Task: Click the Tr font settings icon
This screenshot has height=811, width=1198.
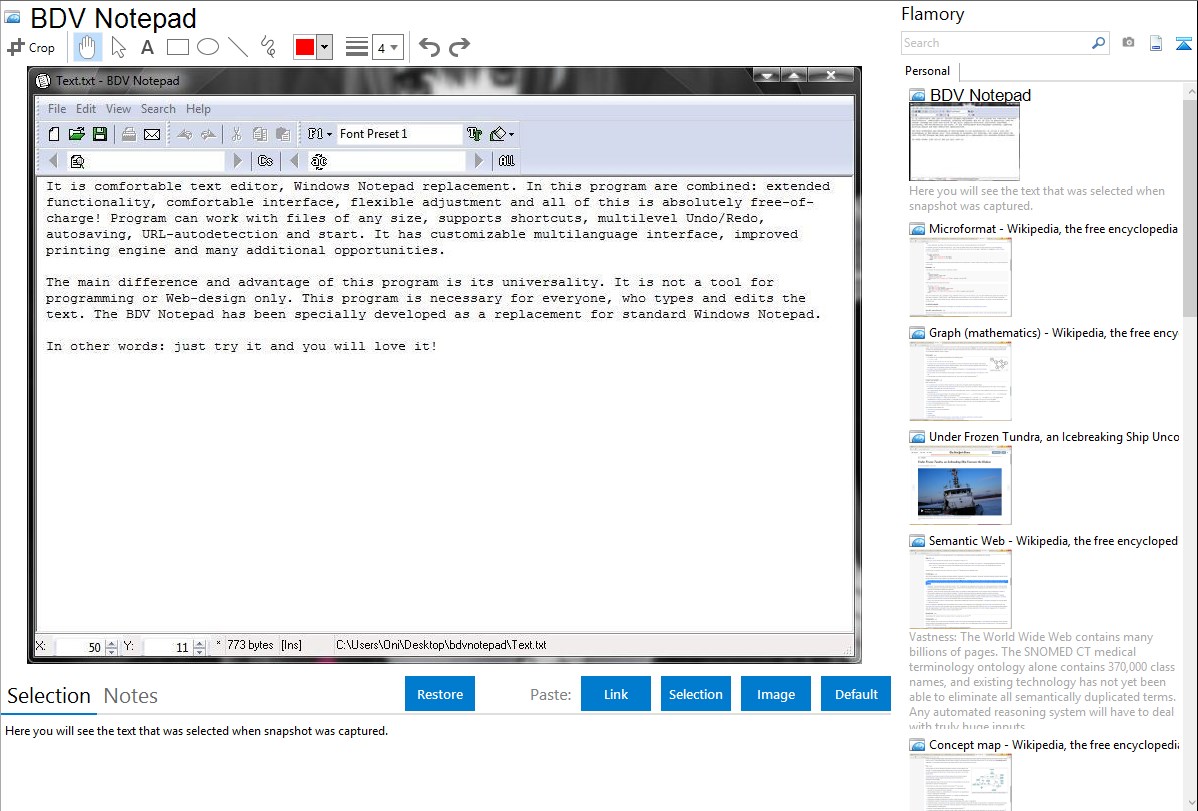Action: pos(474,135)
